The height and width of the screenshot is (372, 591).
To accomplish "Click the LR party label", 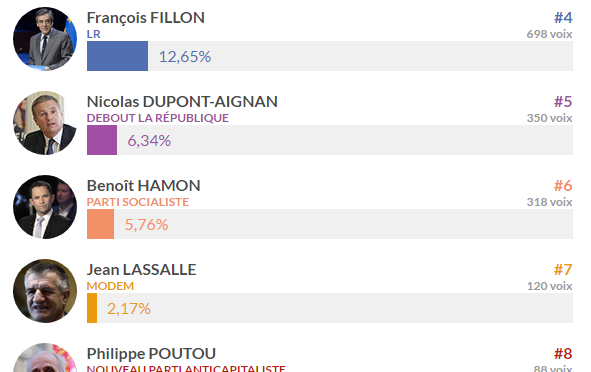I will [93, 34].
